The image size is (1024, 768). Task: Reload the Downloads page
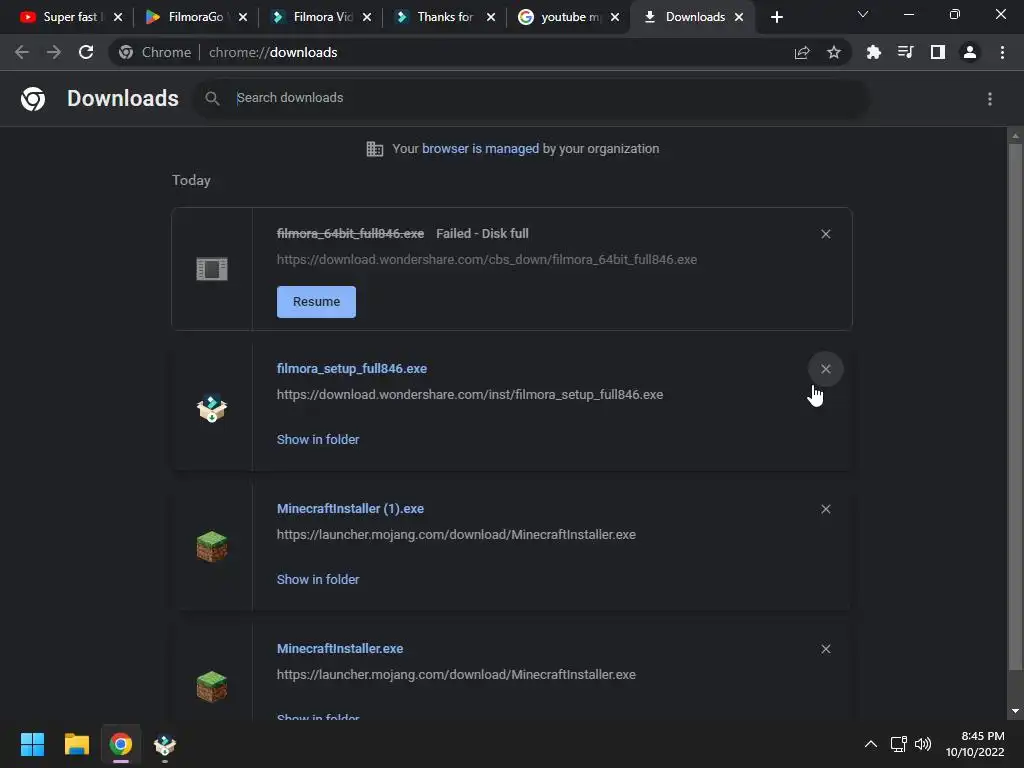tap(86, 52)
